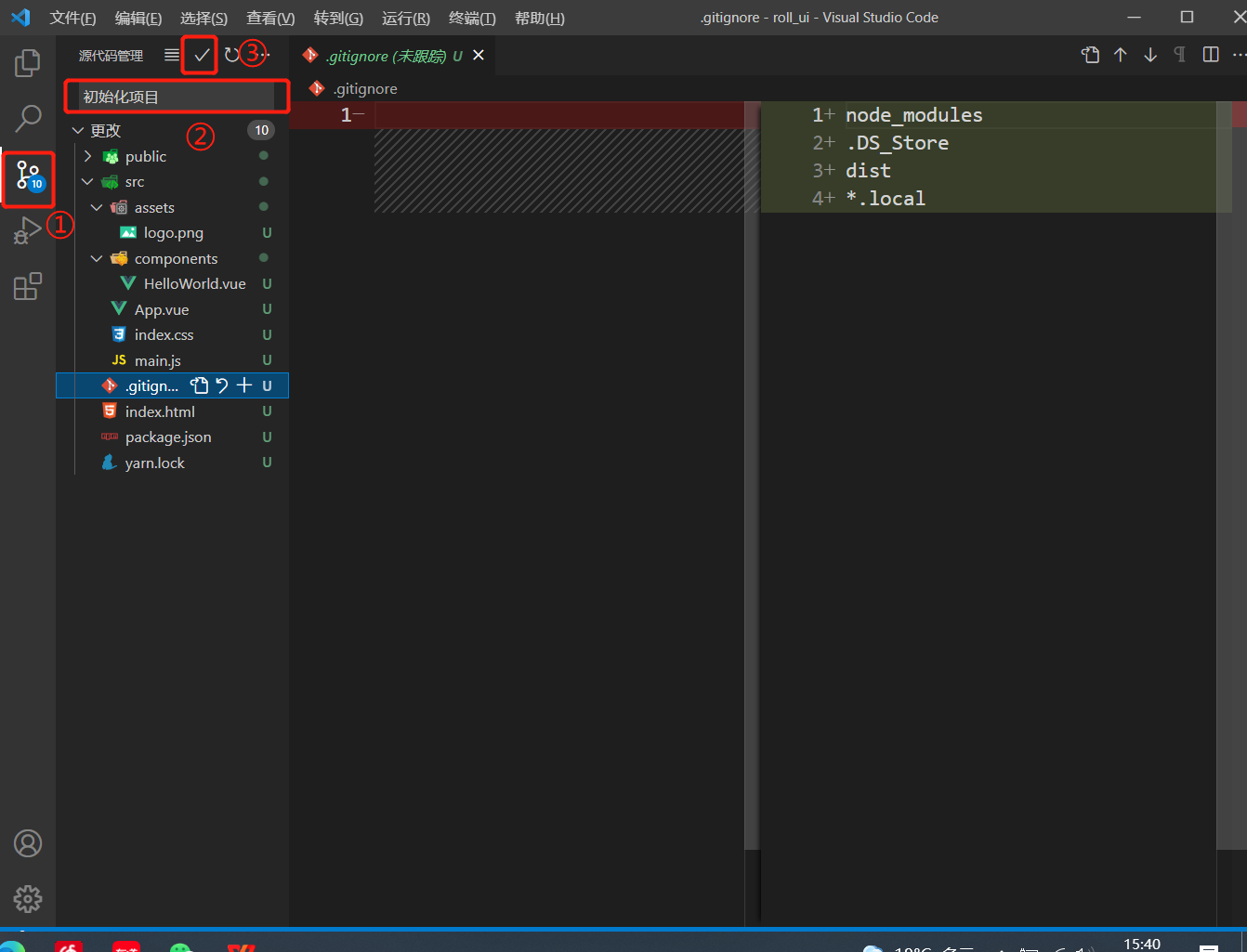Screen dimensions: 1247x952
Task: Open the 选择(S) menu
Action: (x=203, y=19)
